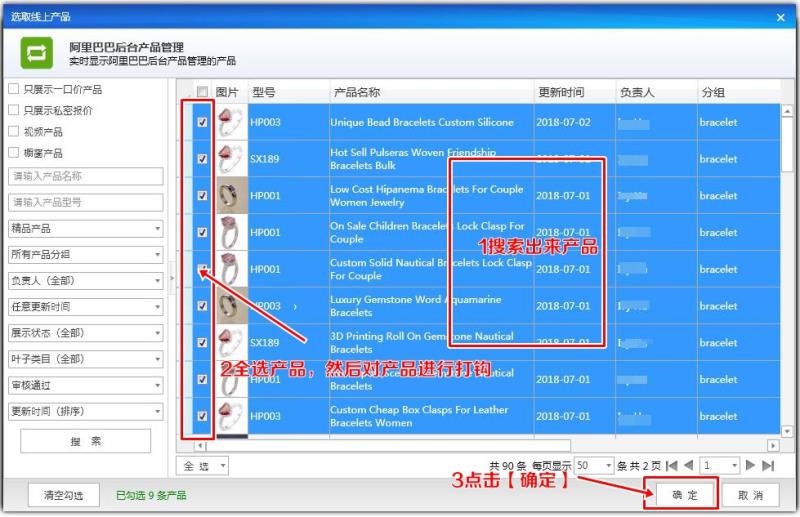This screenshot has width=800, height=517.
Task: Go to previous page arrow icon
Action: point(688,465)
